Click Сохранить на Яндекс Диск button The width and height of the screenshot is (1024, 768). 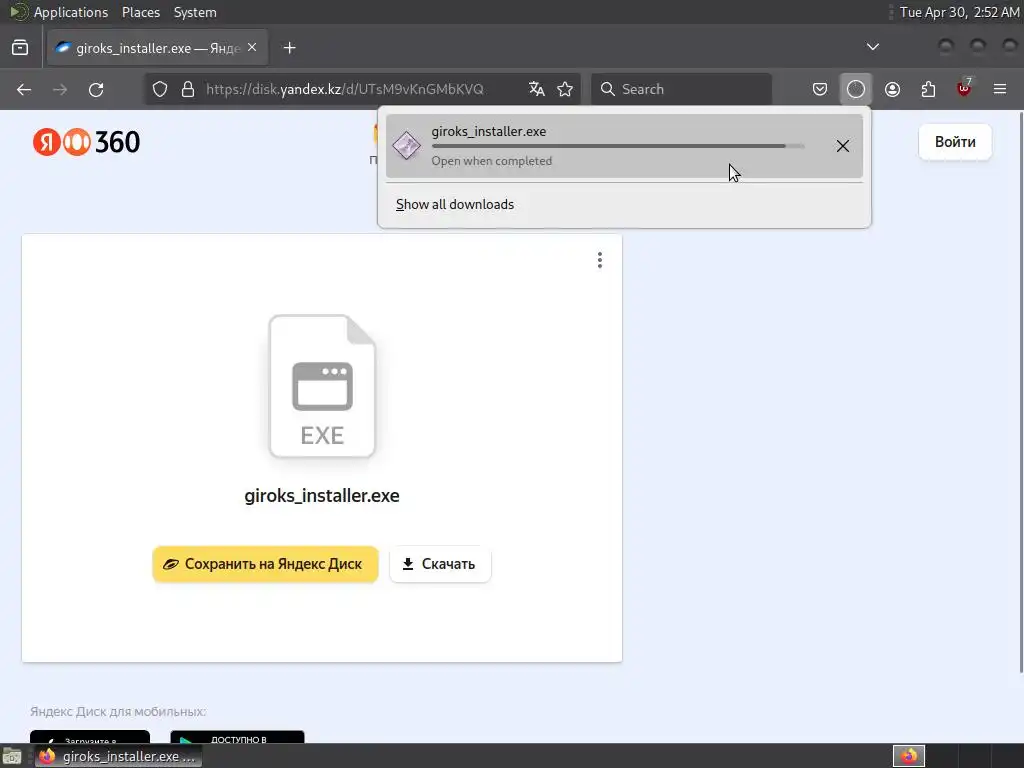click(265, 564)
